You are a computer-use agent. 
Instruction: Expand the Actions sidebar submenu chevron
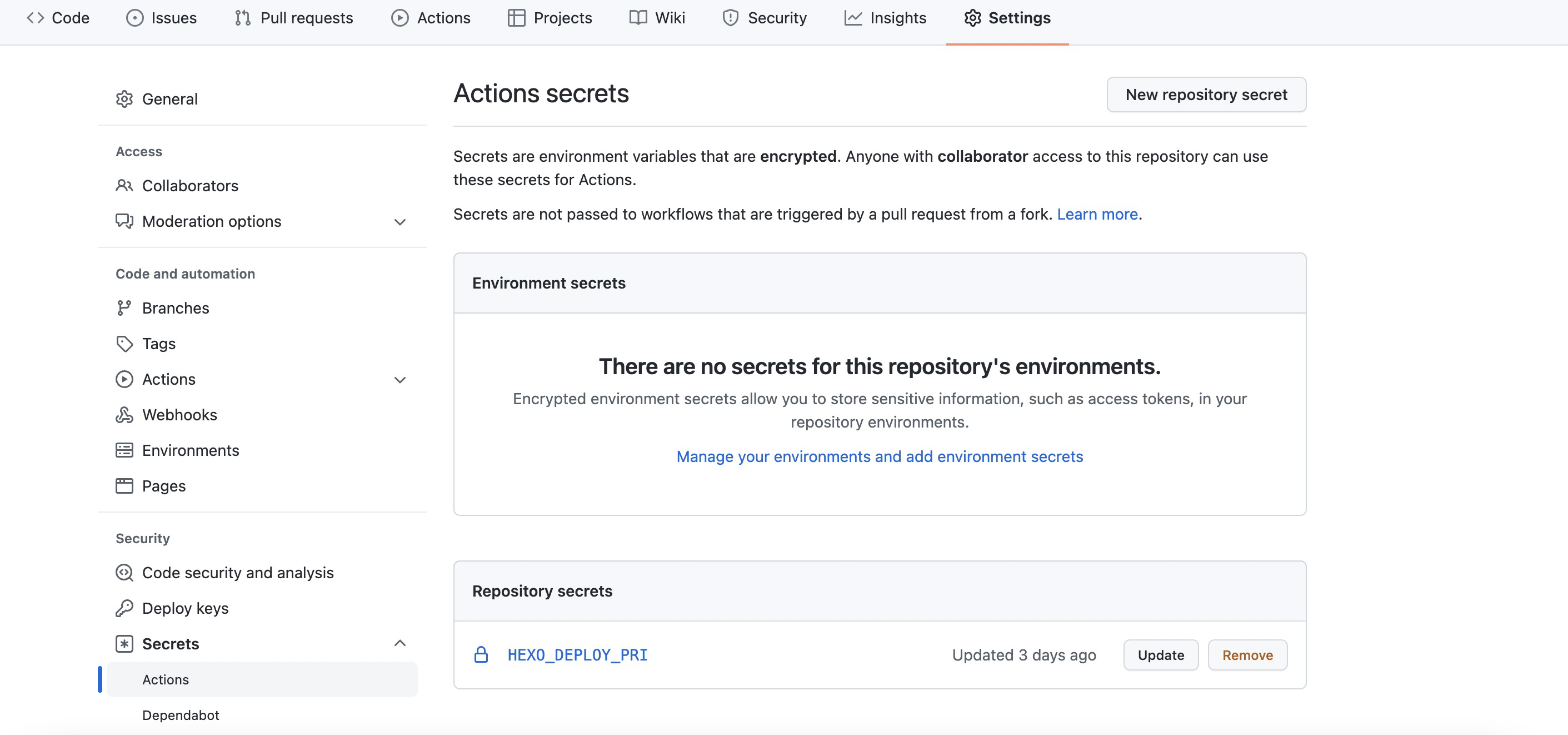coord(400,379)
